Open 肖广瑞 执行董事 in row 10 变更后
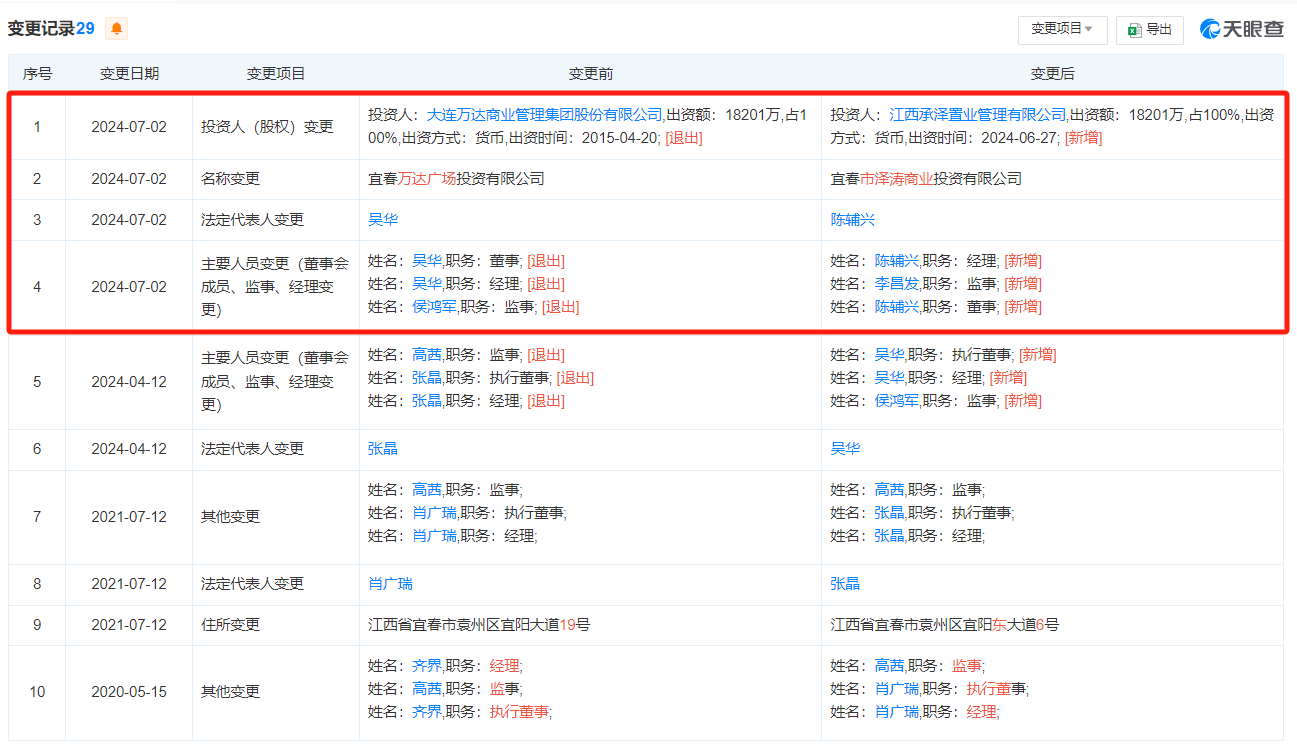Viewport: 1297px width, 747px height. (x=897, y=689)
